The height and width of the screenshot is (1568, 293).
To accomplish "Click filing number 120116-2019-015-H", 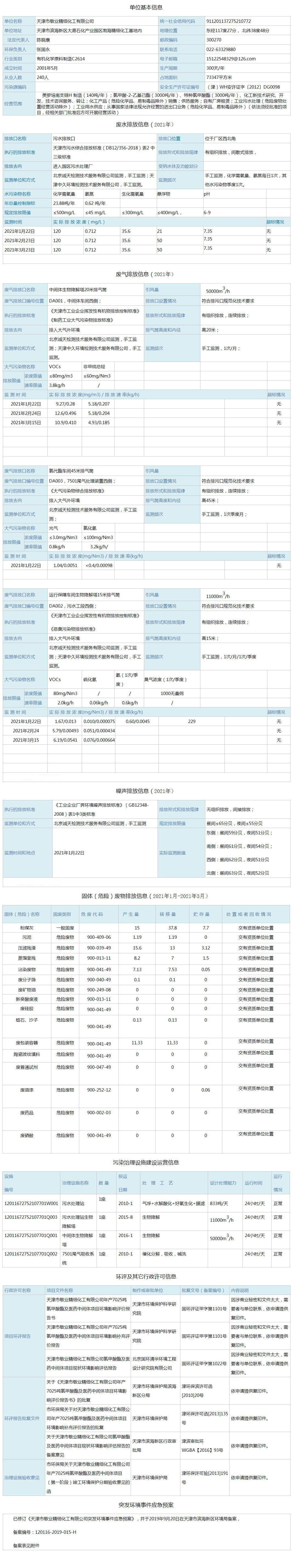I will pyautogui.click(x=56, y=1532).
